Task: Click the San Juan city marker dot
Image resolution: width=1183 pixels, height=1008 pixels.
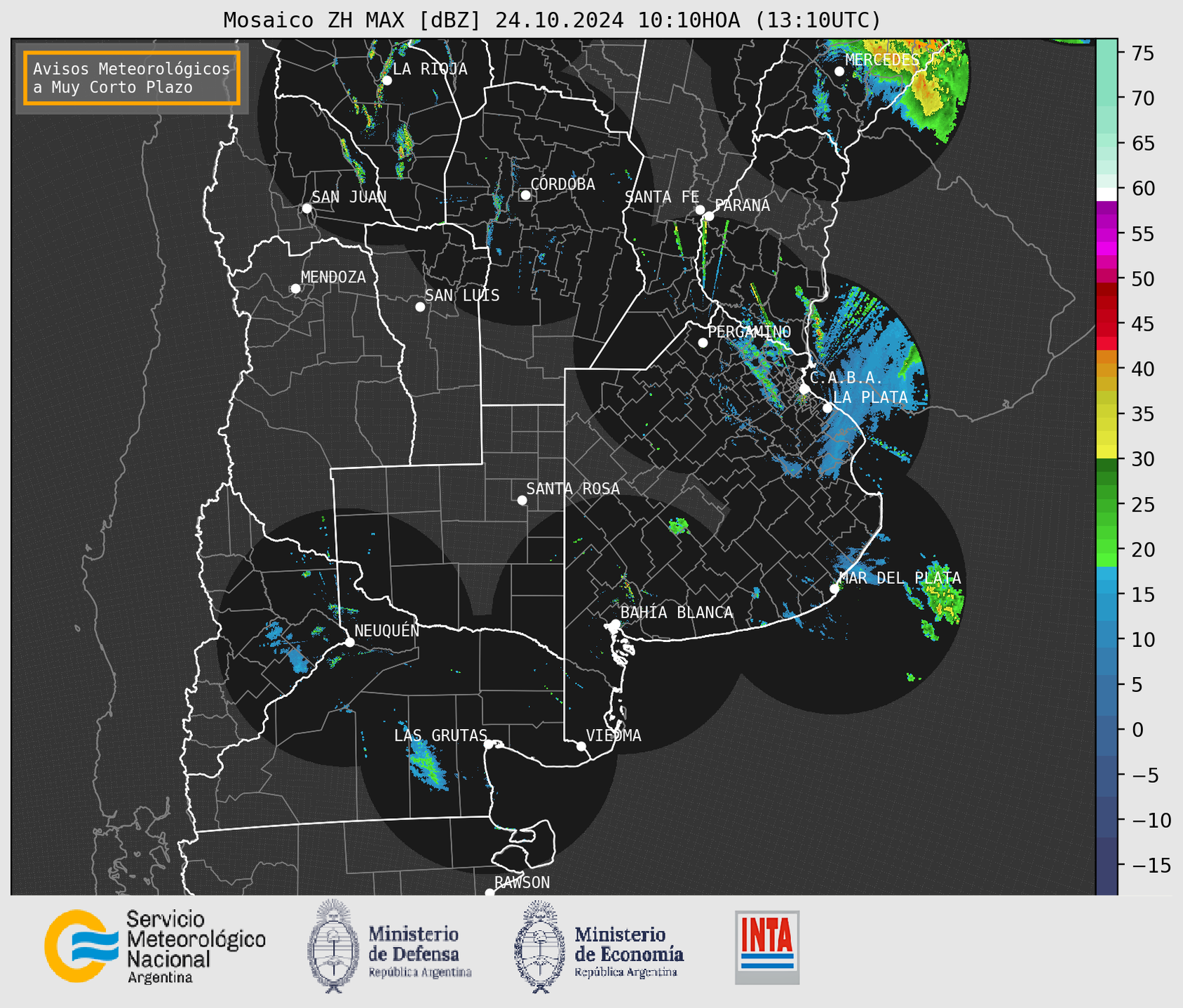Action: [x=306, y=208]
